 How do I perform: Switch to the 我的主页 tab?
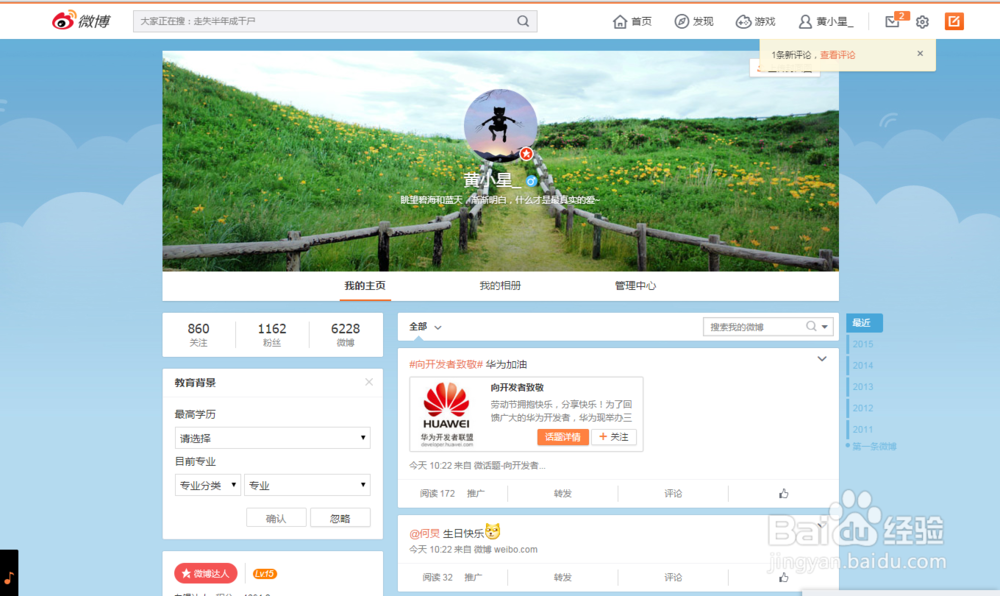(365, 286)
